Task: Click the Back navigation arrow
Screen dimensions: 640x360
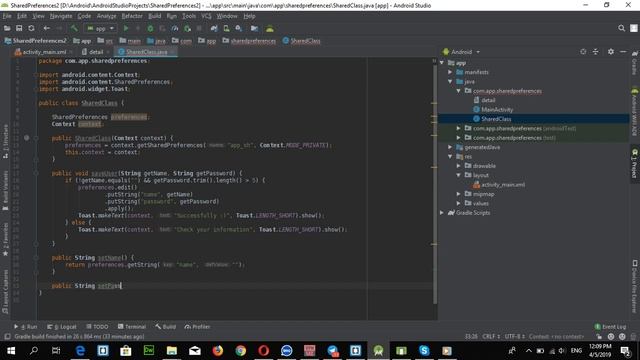Action: click(x=47, y=28)
